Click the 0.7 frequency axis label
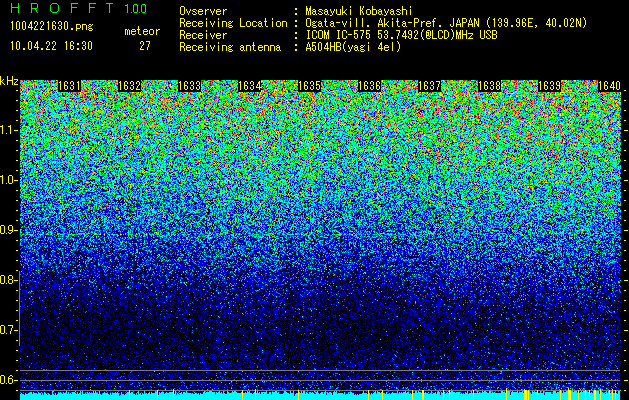 (x=7, y=330)
